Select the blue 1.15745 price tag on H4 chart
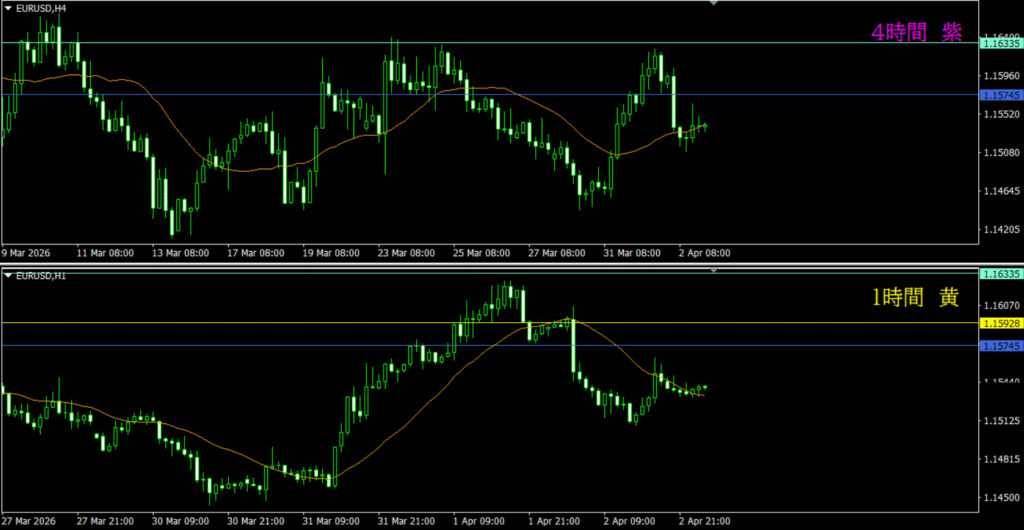The width and height of the screenshot is (1024, 530). pyautogui.click(x=1000, y=95)
